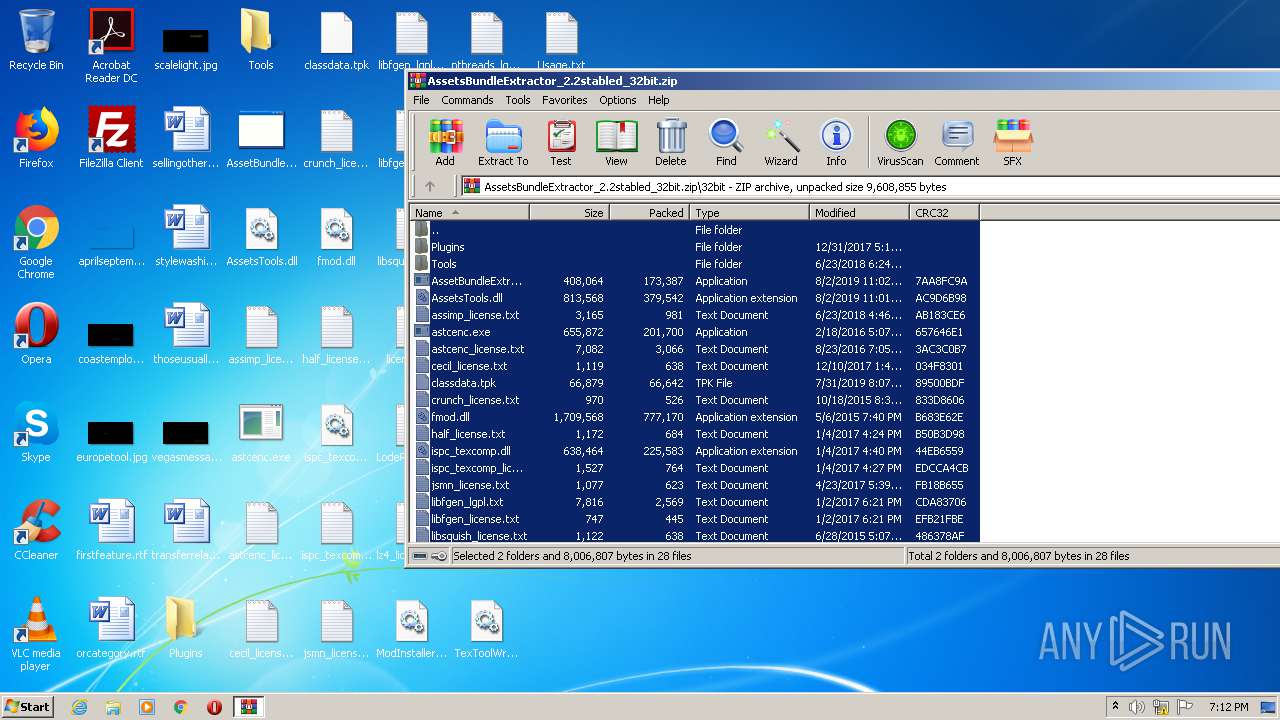
Task: Open Firefox desktop icon
Action: (36, 138)
